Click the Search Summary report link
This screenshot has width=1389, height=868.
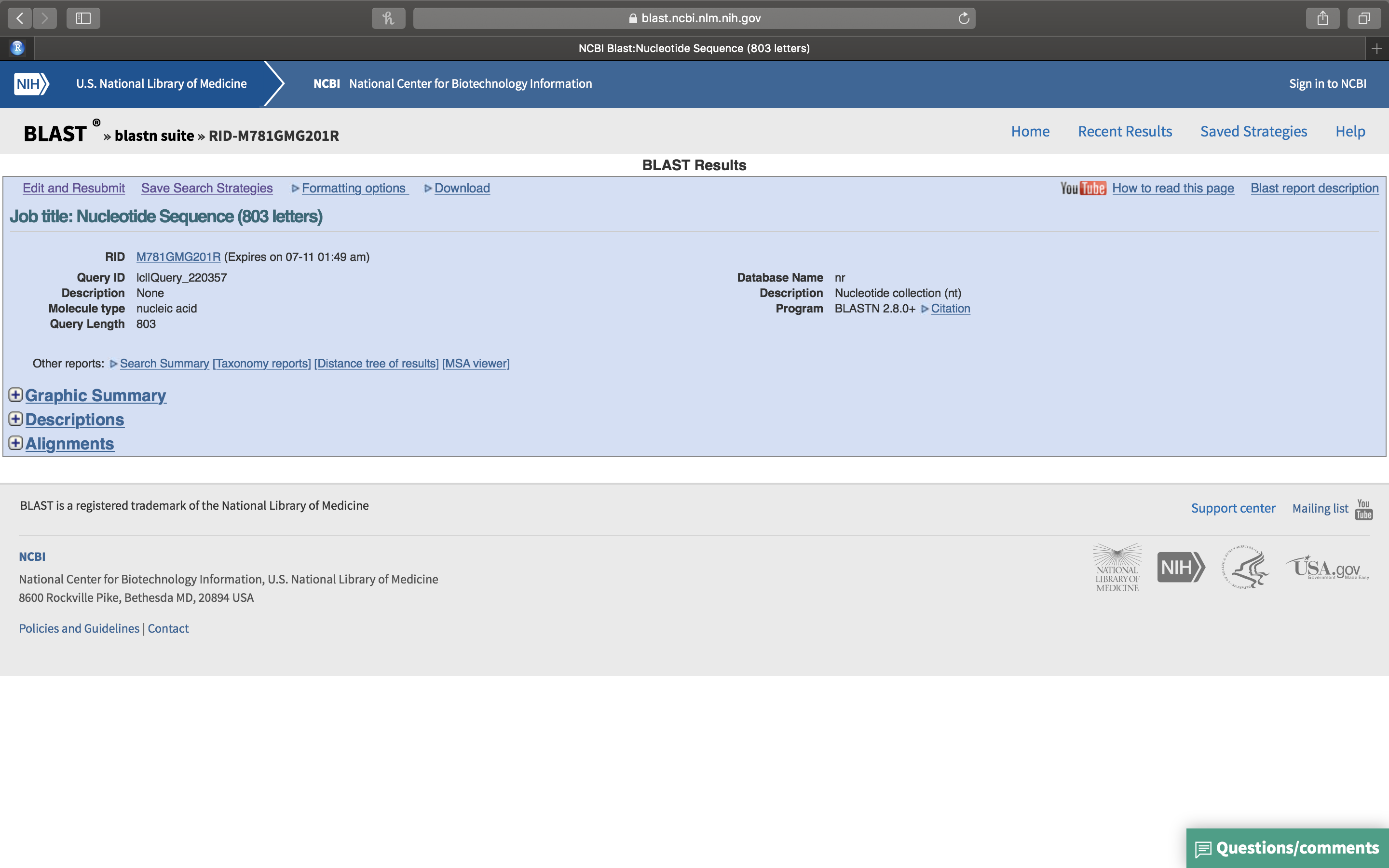(164, 363)
